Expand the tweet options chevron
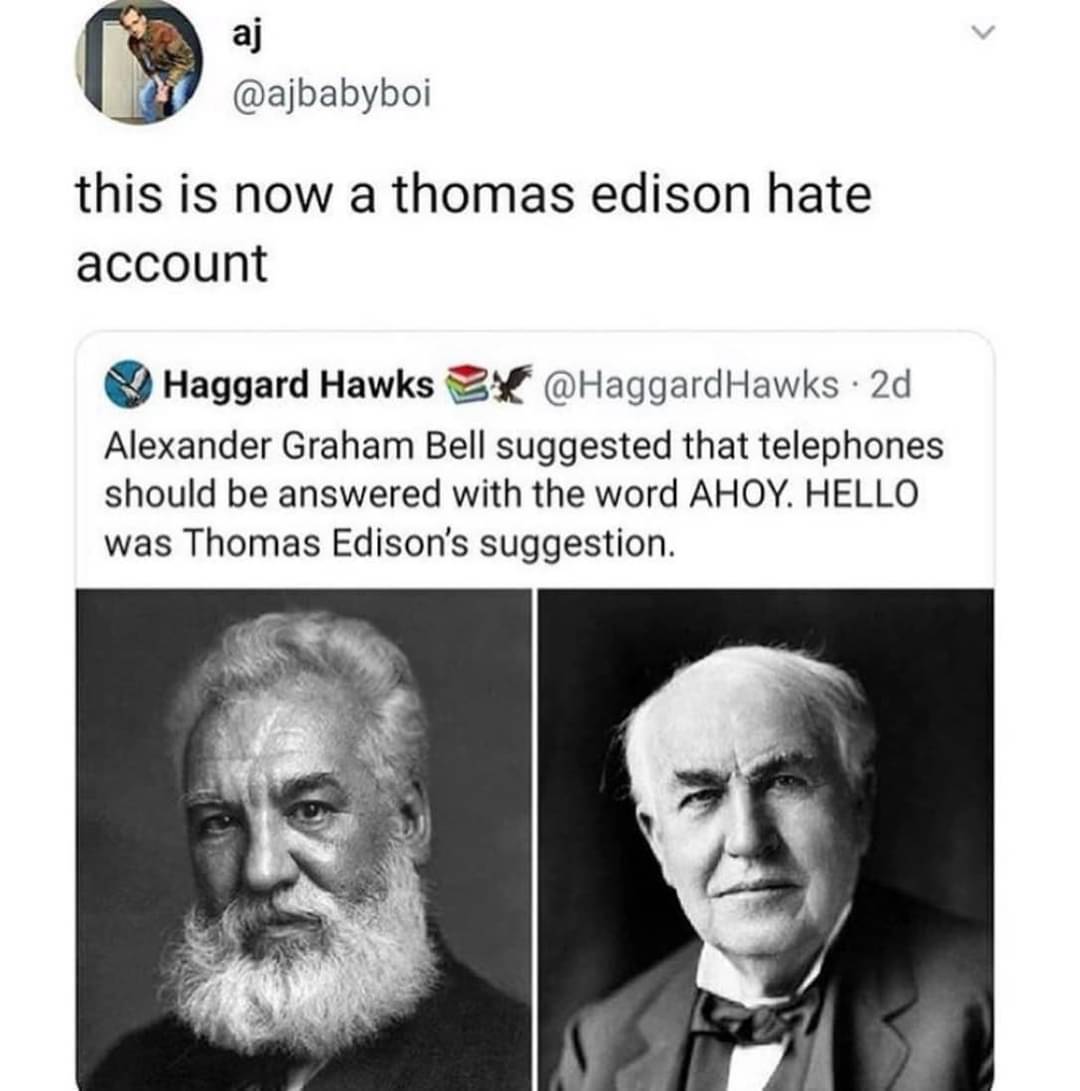 point(983,33)
